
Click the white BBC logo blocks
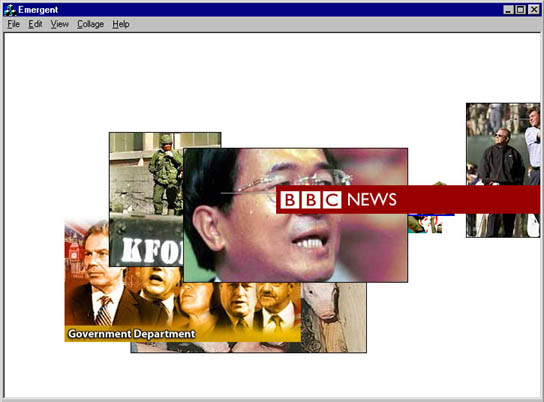311,200
